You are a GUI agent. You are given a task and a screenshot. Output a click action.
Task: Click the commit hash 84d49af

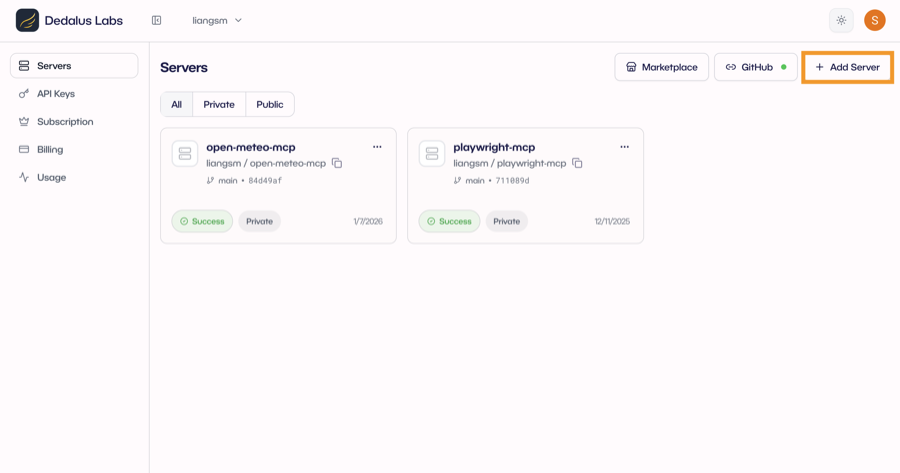[x=265, y=180]
